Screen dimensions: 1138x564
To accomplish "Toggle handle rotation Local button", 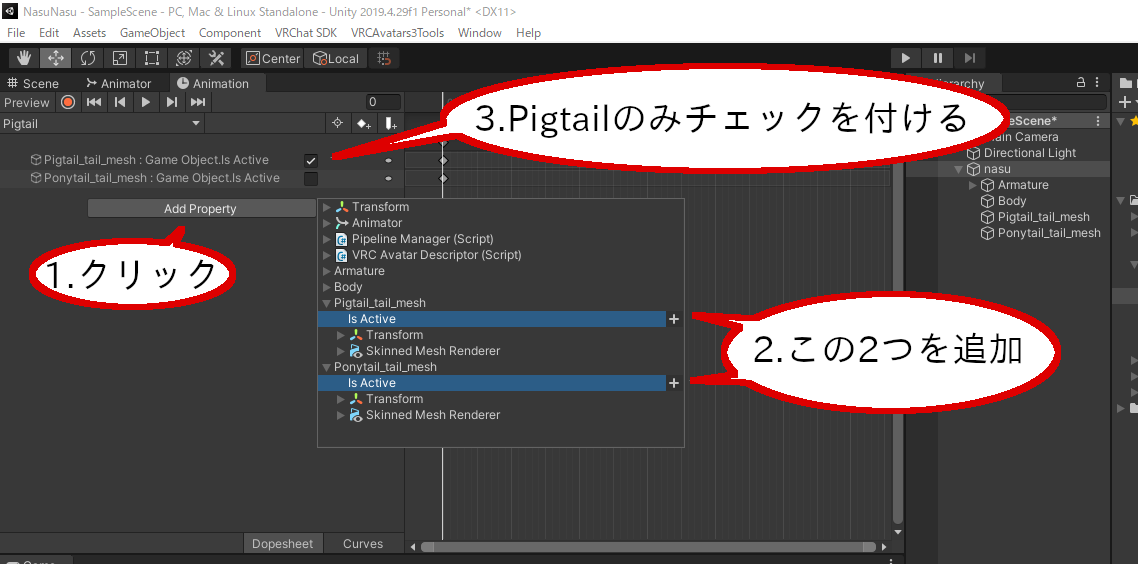I will pyautogui.click(x=335, y=59).
